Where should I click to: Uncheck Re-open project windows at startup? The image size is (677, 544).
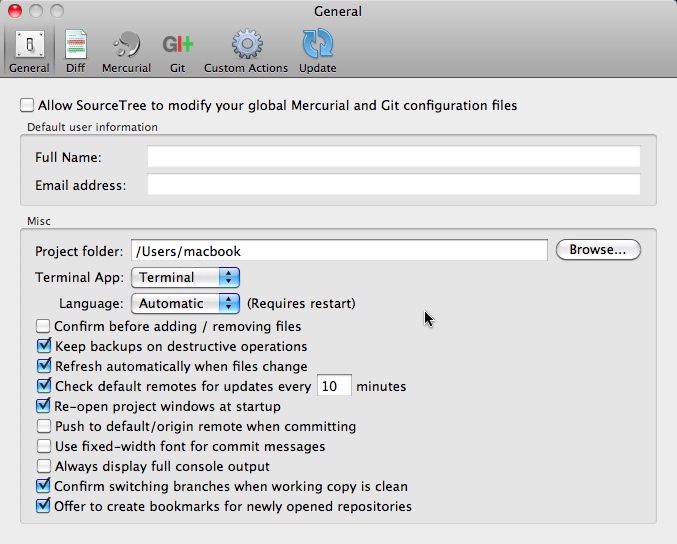click(x=43, y=406)
